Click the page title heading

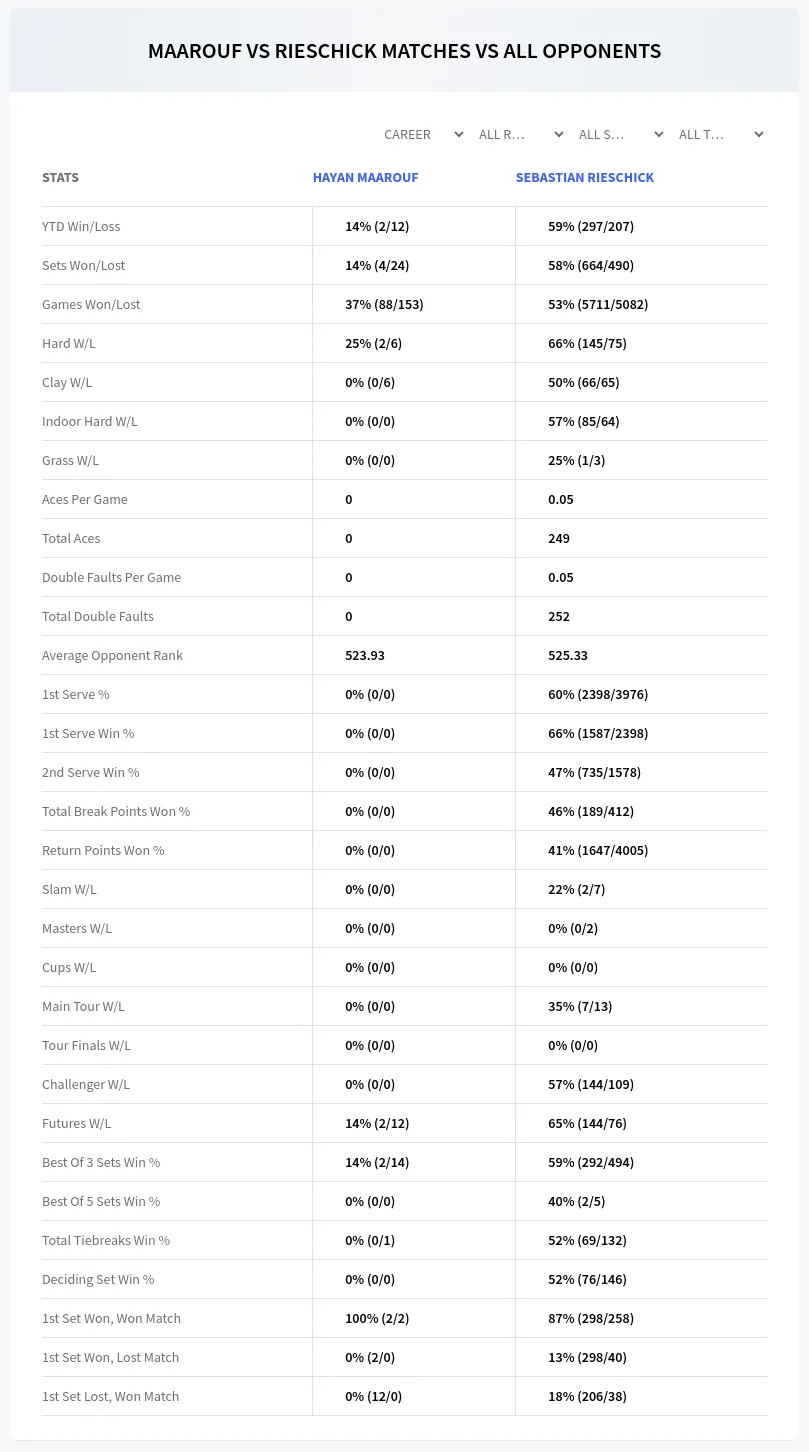404,51
